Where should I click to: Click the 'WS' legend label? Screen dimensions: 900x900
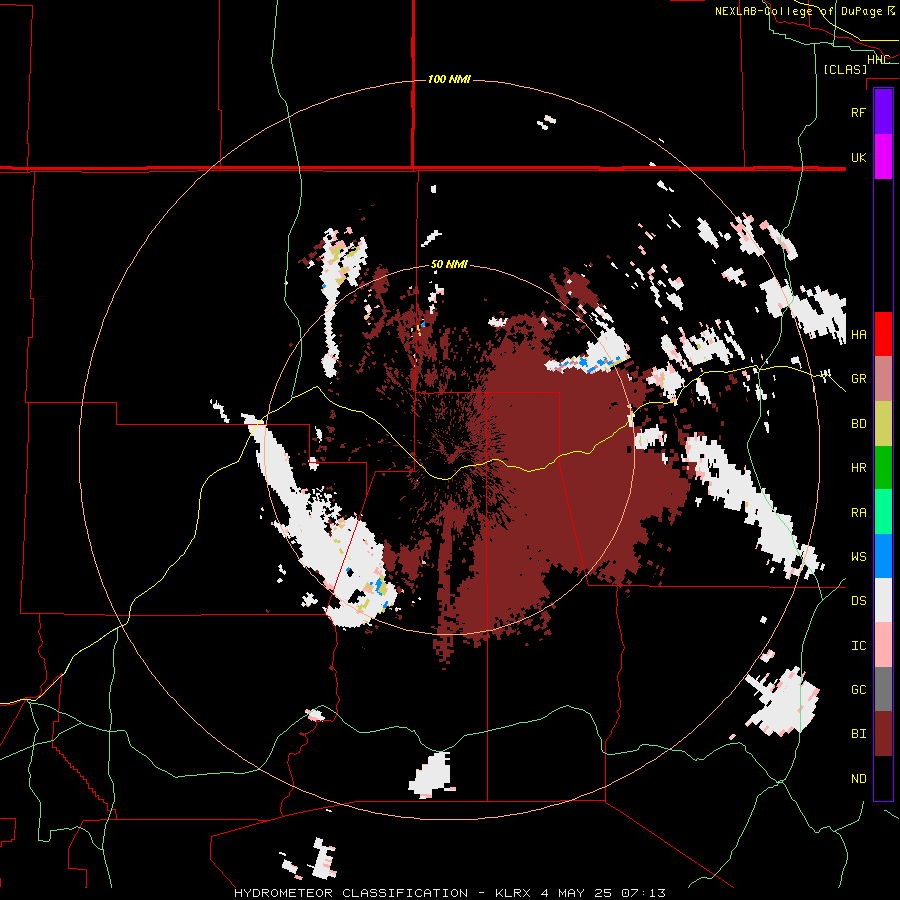(x=858, y=557)
